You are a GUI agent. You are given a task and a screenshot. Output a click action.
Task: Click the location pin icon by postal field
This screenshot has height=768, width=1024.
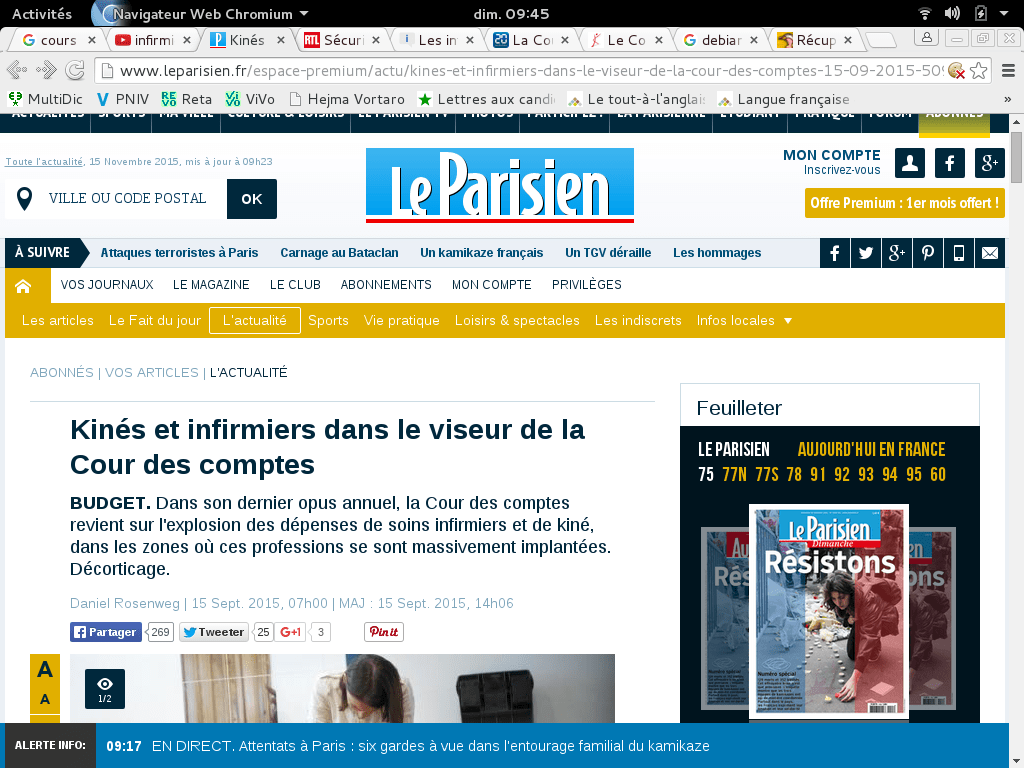(25, 199)
